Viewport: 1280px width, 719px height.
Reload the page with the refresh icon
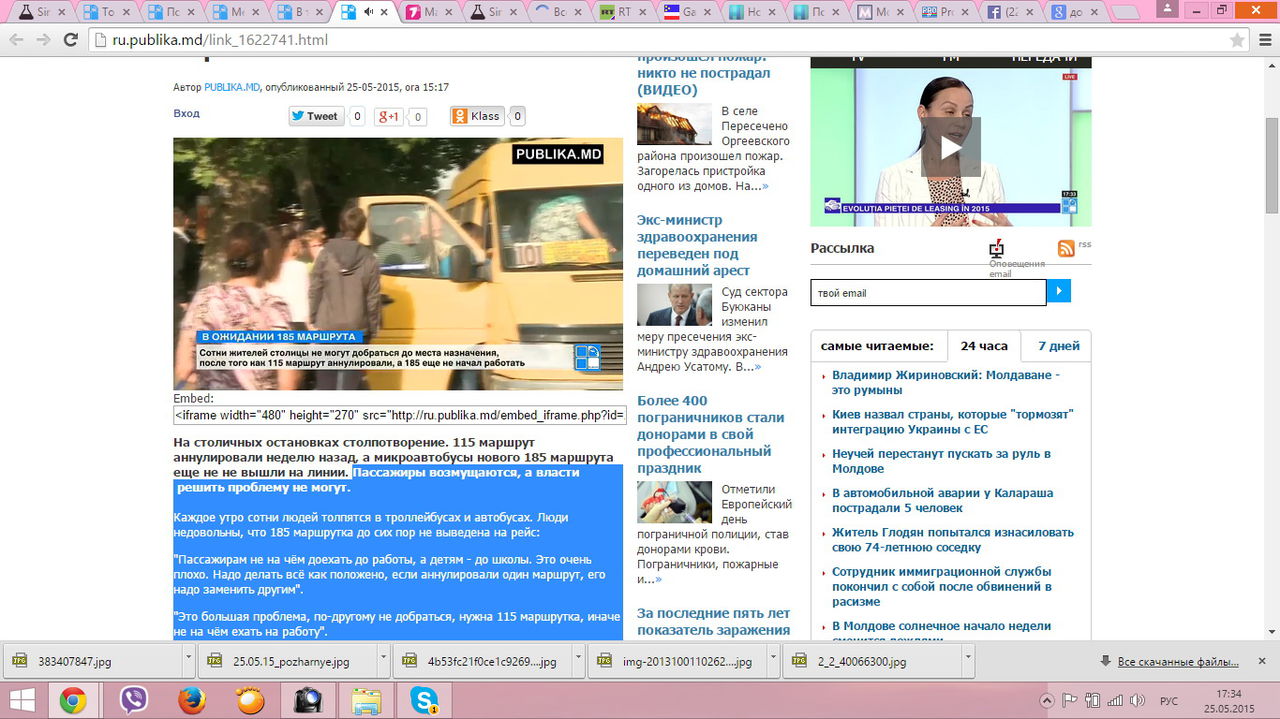(x=70, y=40)
